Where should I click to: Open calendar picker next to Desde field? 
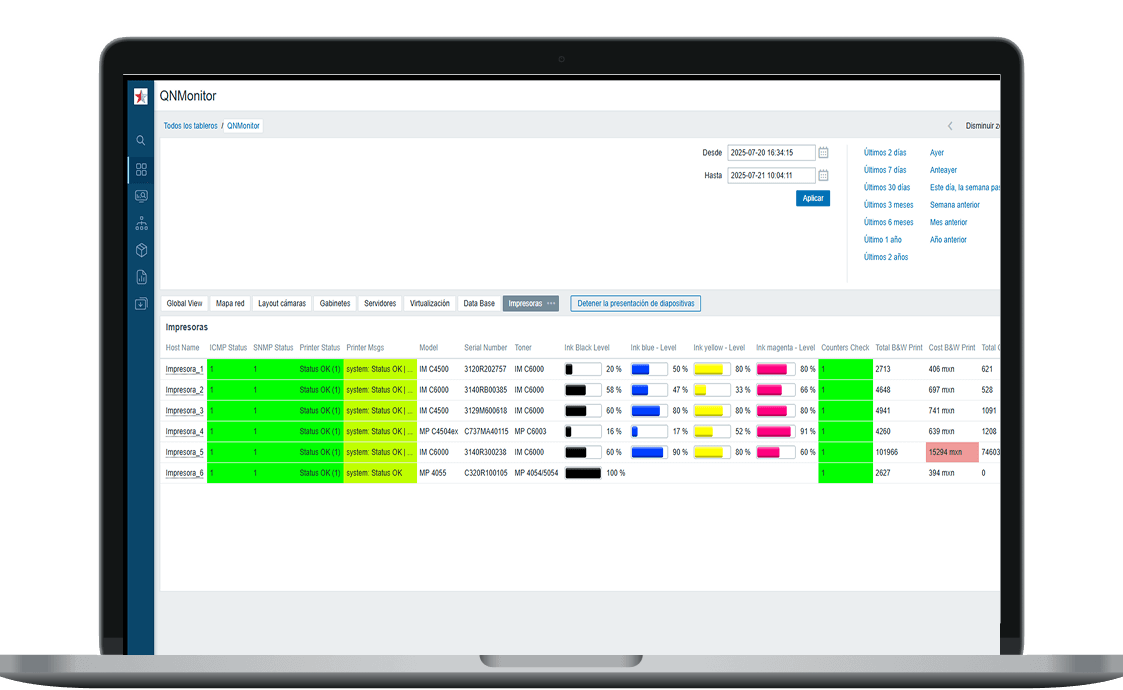824,153
